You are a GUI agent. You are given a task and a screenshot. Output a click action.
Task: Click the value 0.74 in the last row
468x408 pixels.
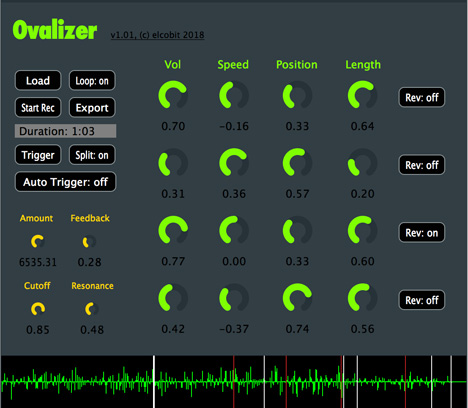297,329
